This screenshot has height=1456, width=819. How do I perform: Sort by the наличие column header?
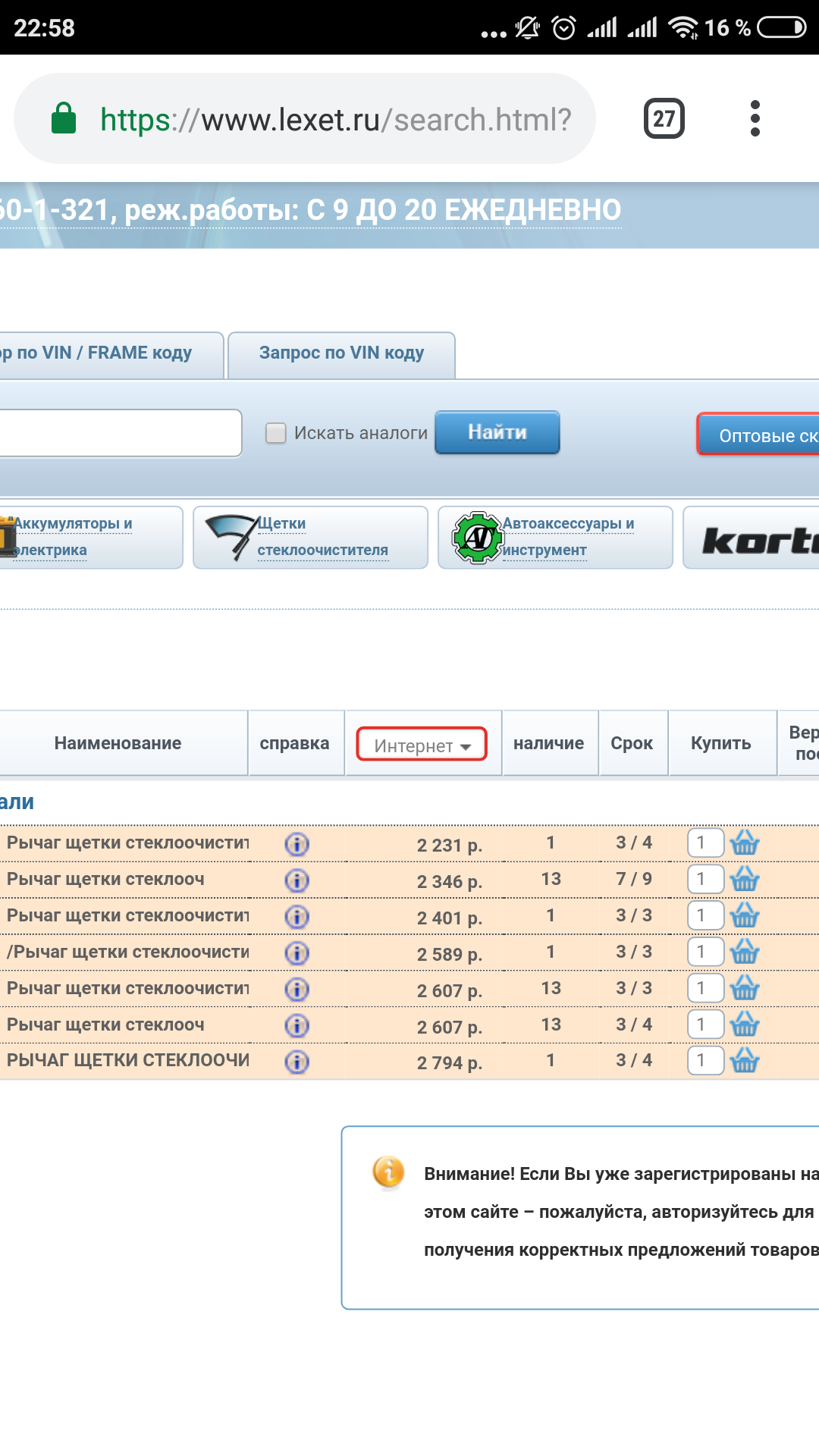(549, 743)
